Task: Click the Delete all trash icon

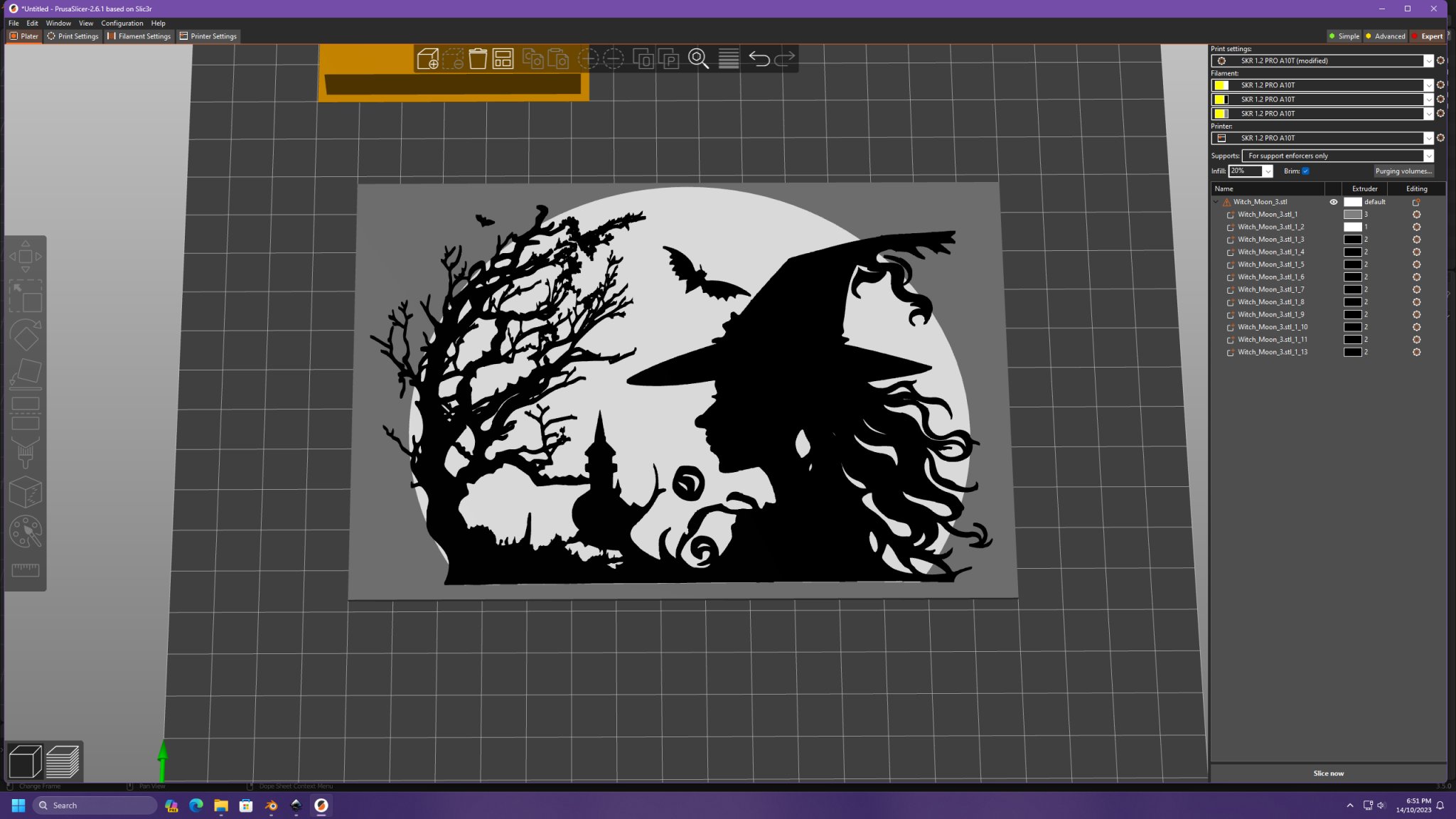Action: click(x=478, y=59)
